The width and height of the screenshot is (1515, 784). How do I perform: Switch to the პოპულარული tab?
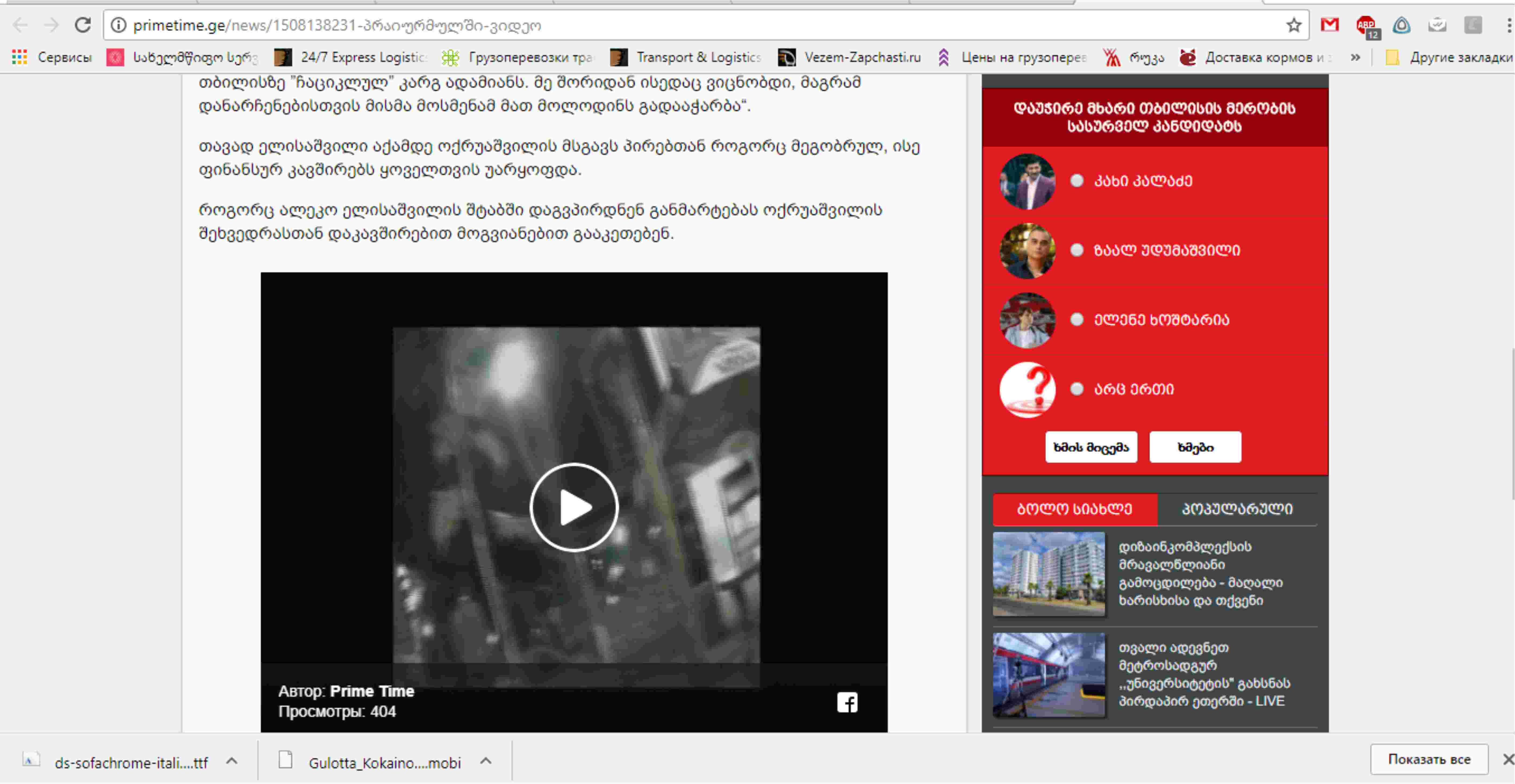1237,509
